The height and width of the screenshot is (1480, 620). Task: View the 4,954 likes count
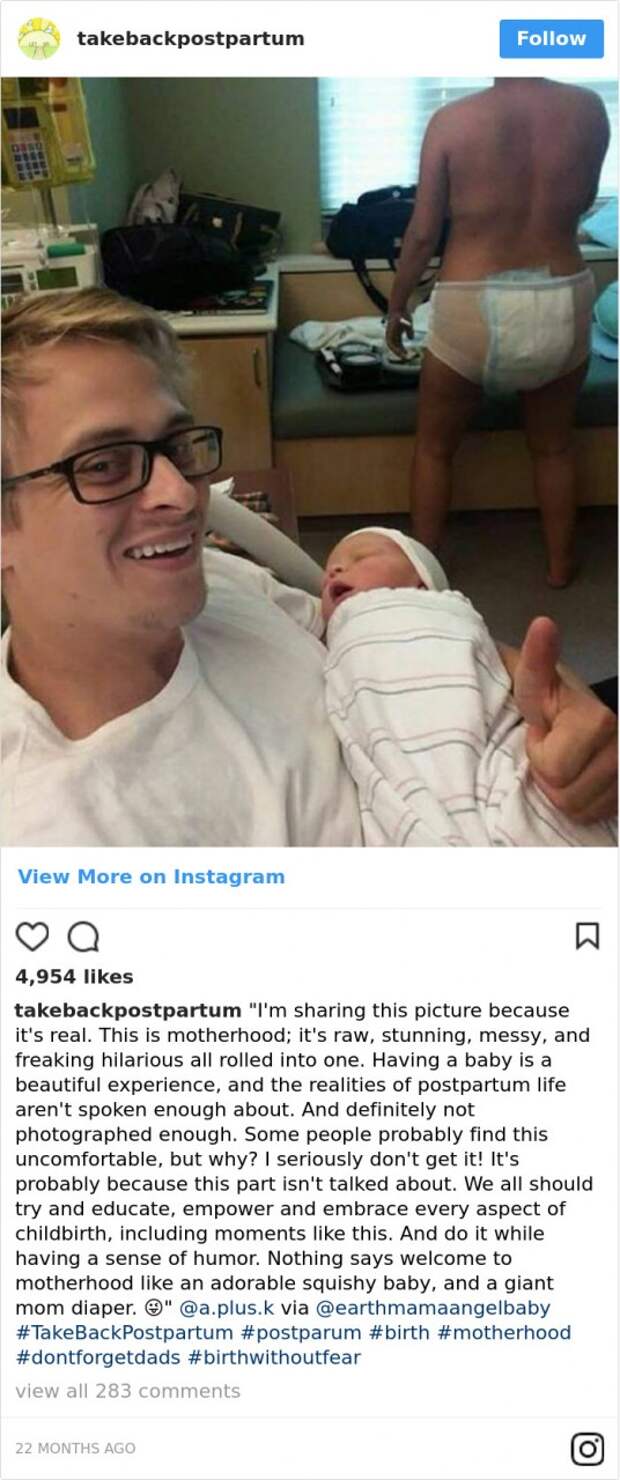tap(74, 976)
